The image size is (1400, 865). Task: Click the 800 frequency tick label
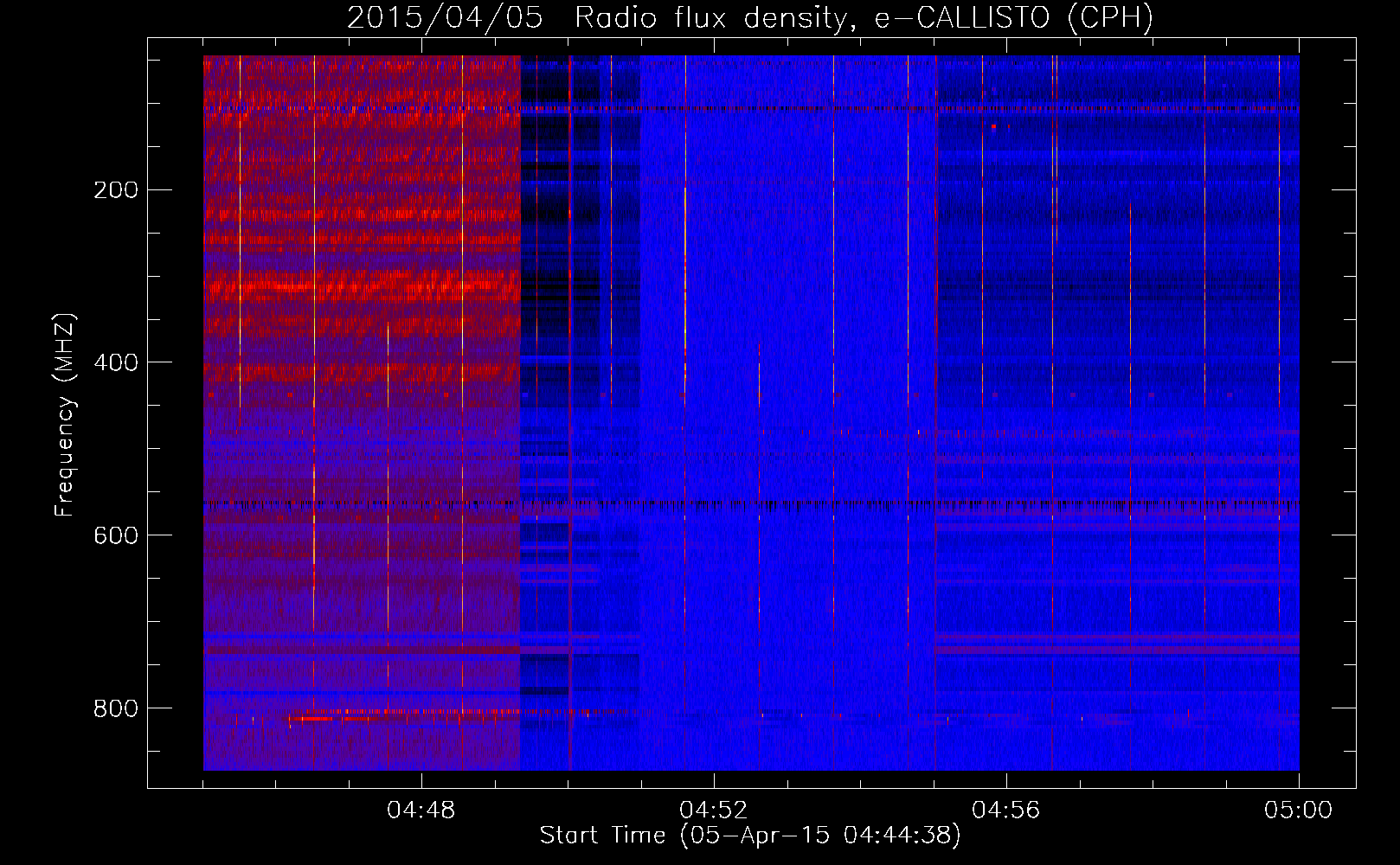point(116,708)
